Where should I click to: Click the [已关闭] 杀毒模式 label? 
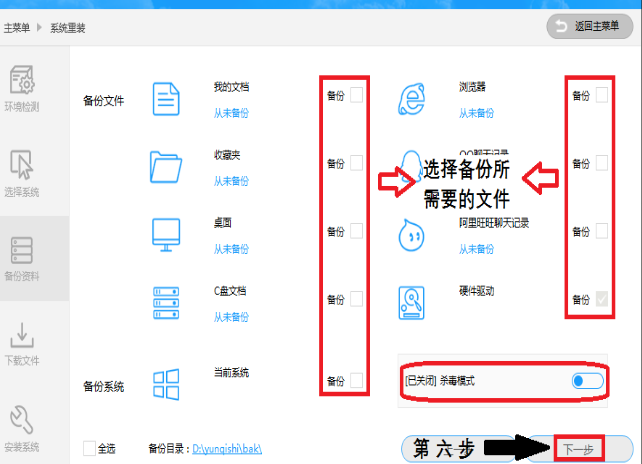click(440, 381)
